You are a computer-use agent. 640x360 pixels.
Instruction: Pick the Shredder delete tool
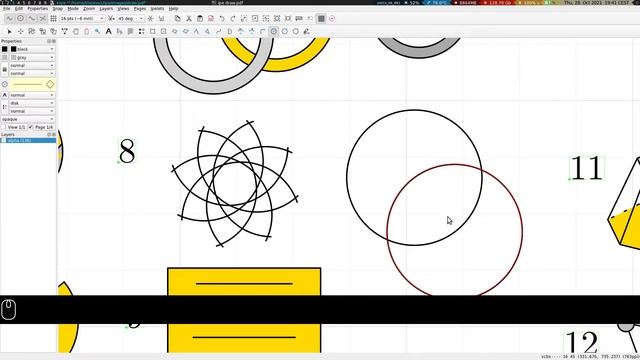(x=87, y=31)
